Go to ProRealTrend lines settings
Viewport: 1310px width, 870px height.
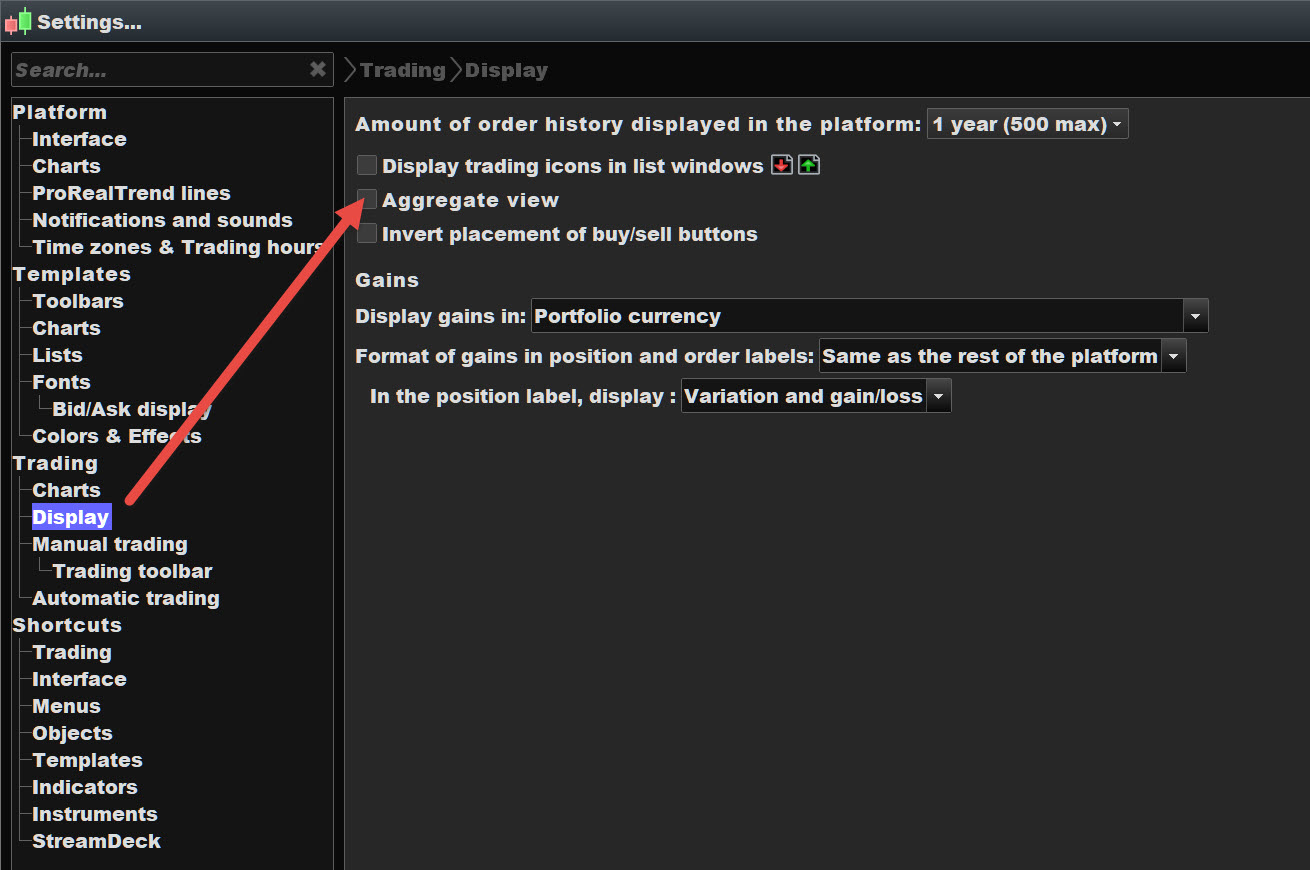coord(131,193)
